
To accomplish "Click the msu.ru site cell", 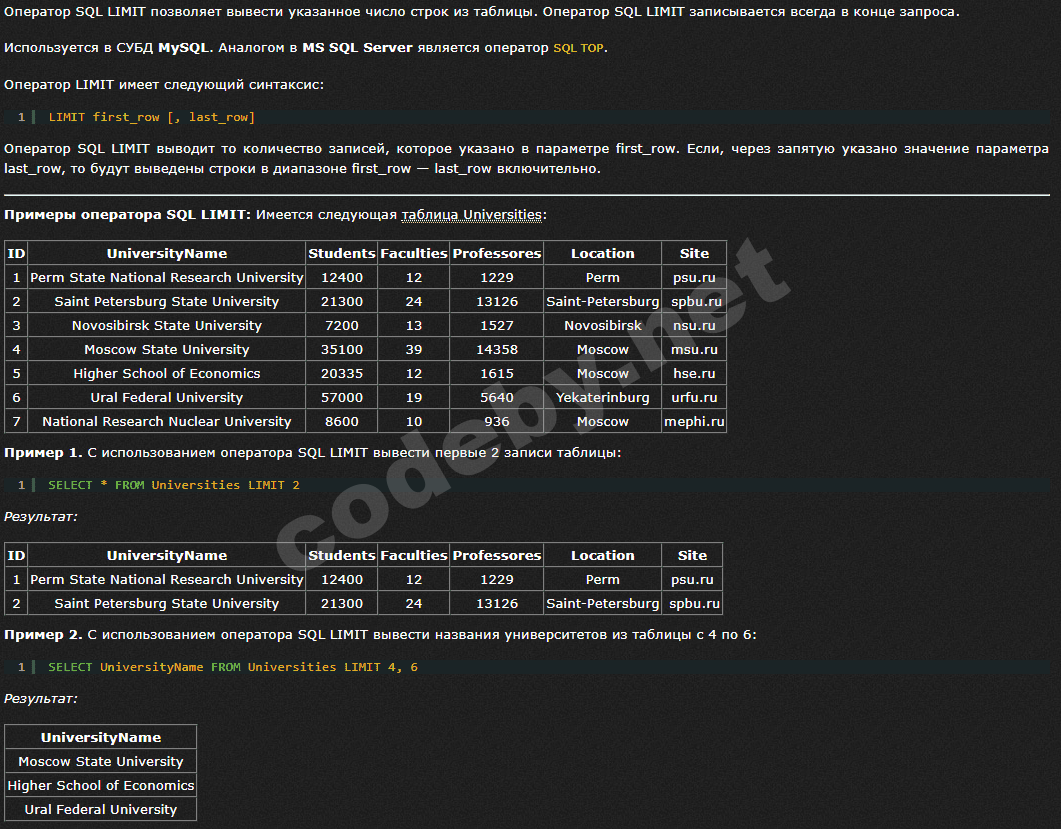I will pos(694,350).
